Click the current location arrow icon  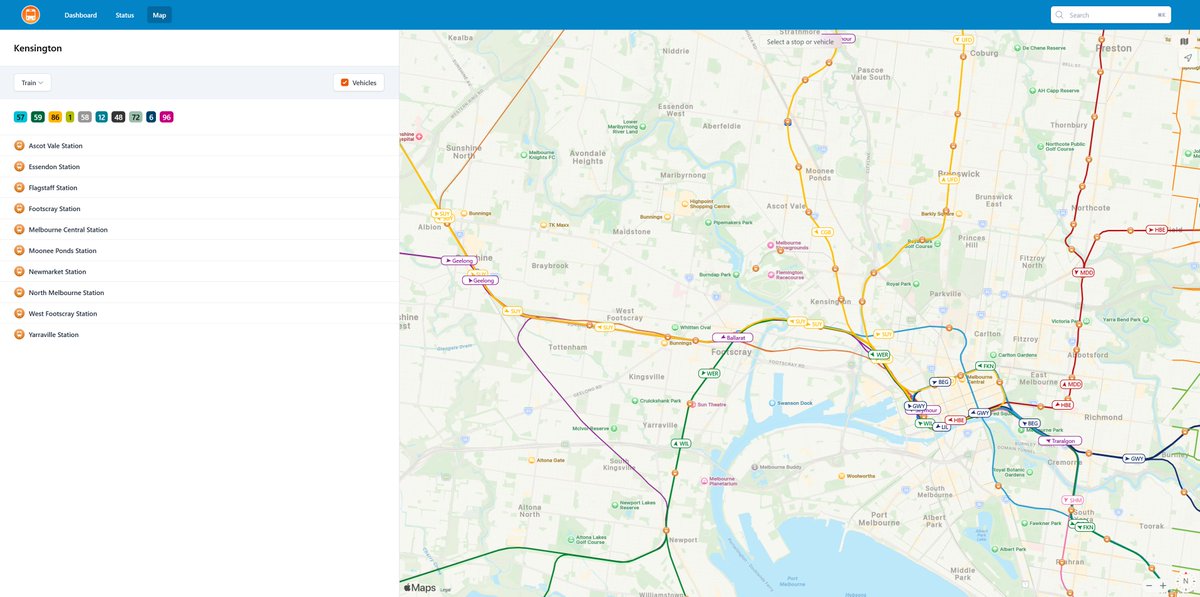(x=1186, y=59)
